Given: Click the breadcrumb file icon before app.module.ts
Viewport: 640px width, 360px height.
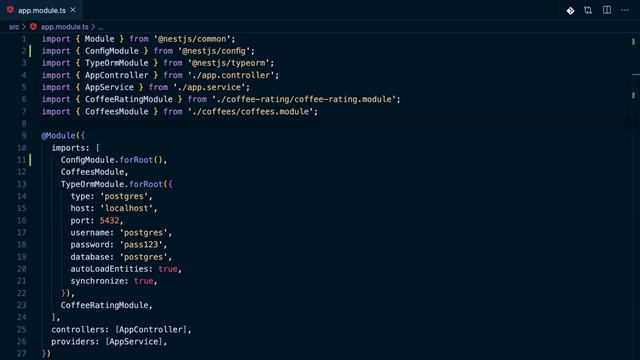Looking at the screenshot, I should tap(33, 27).
